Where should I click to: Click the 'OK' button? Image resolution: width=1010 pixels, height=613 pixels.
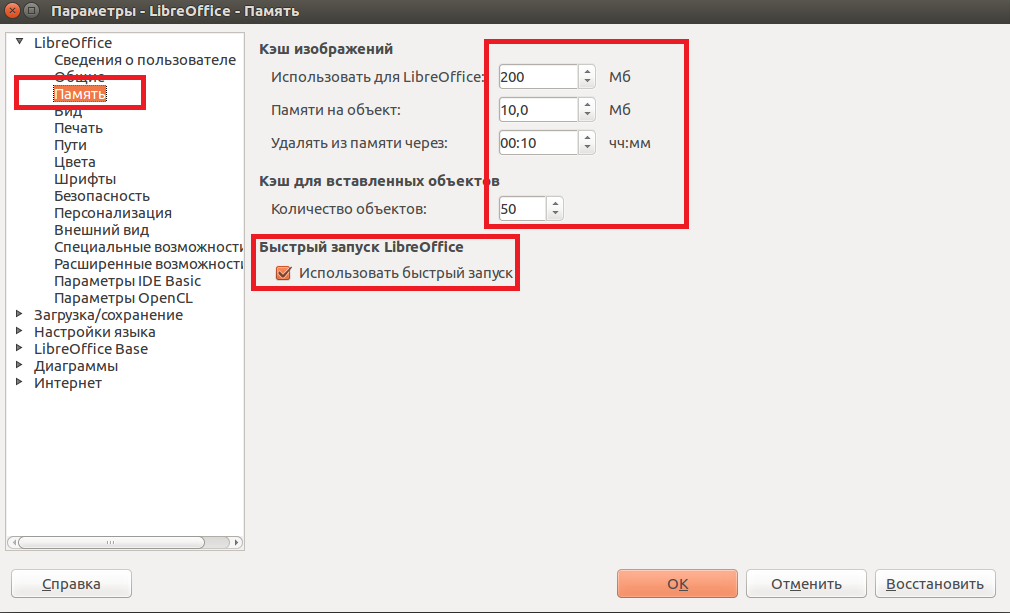tap(677, 584)
